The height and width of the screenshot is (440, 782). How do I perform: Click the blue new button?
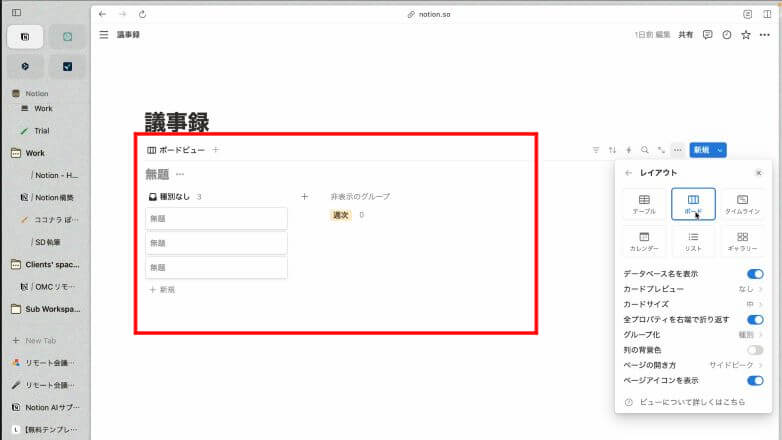click(x=702, y=150)
